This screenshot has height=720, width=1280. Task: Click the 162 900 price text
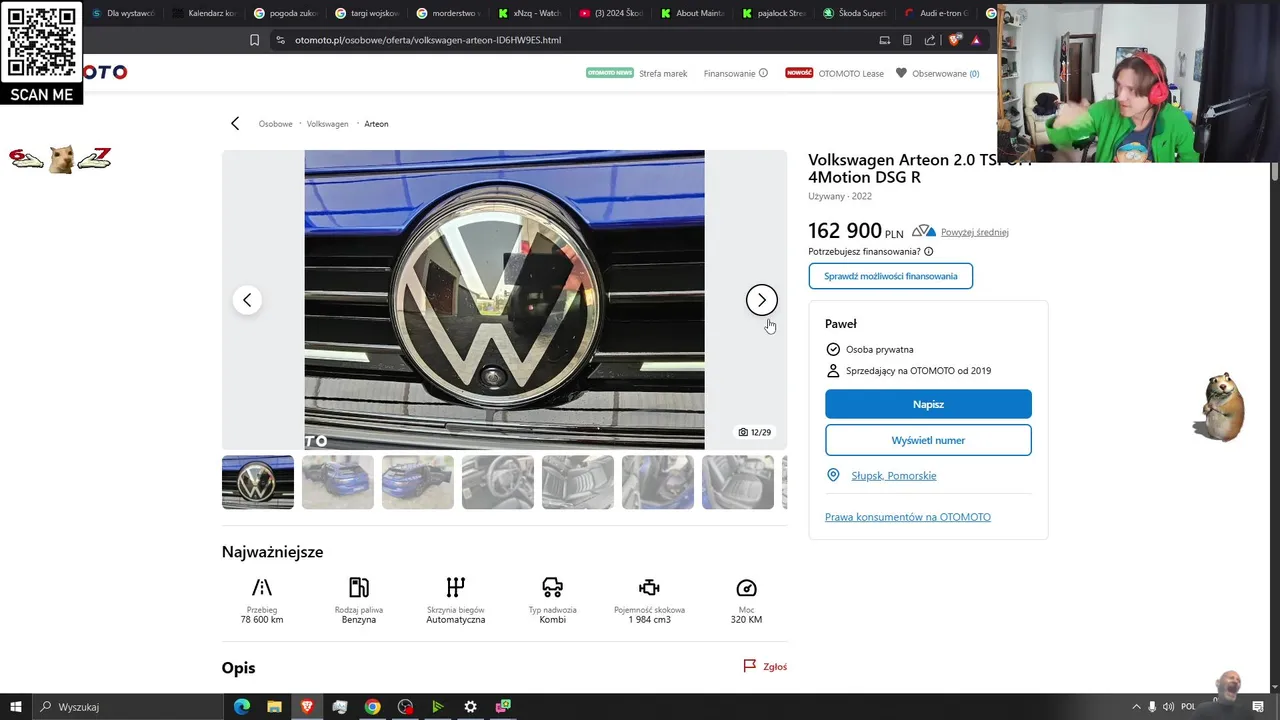845,231
